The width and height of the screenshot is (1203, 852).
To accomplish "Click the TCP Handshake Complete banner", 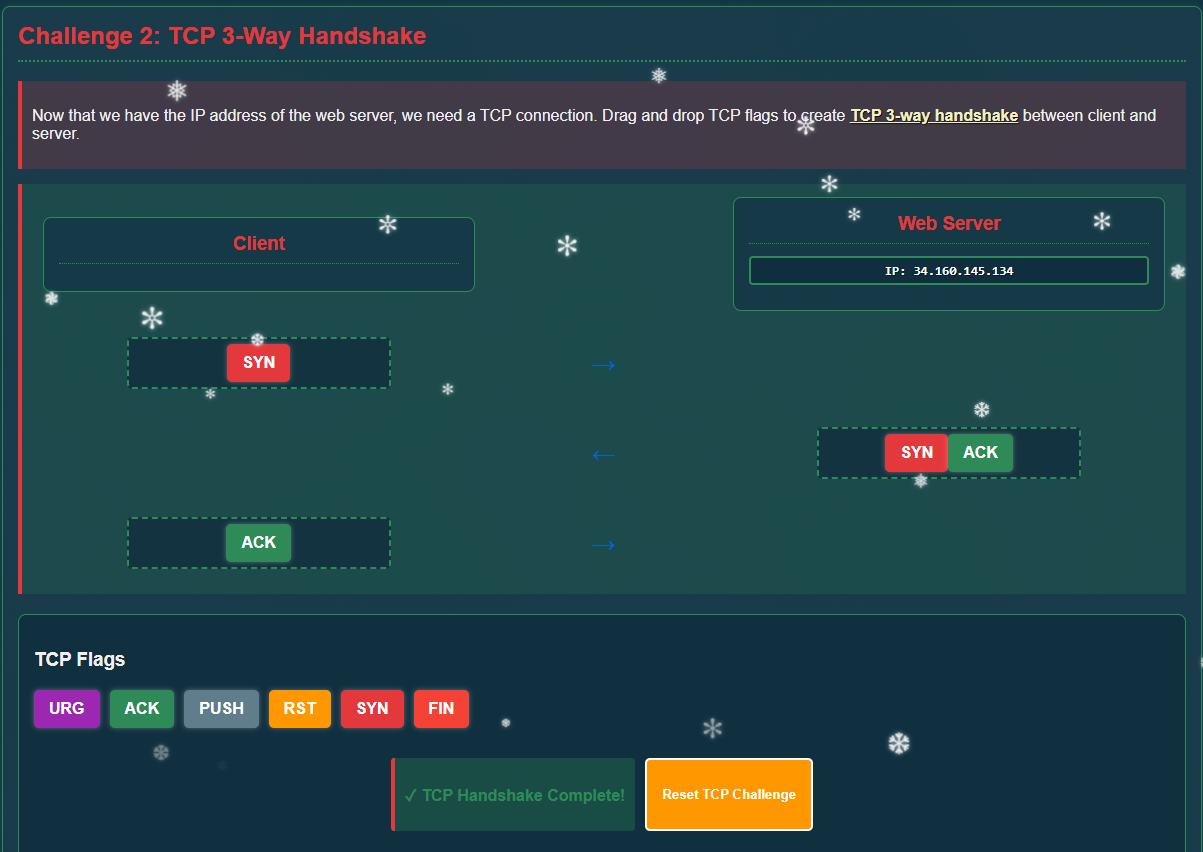I will coord(513,794).
